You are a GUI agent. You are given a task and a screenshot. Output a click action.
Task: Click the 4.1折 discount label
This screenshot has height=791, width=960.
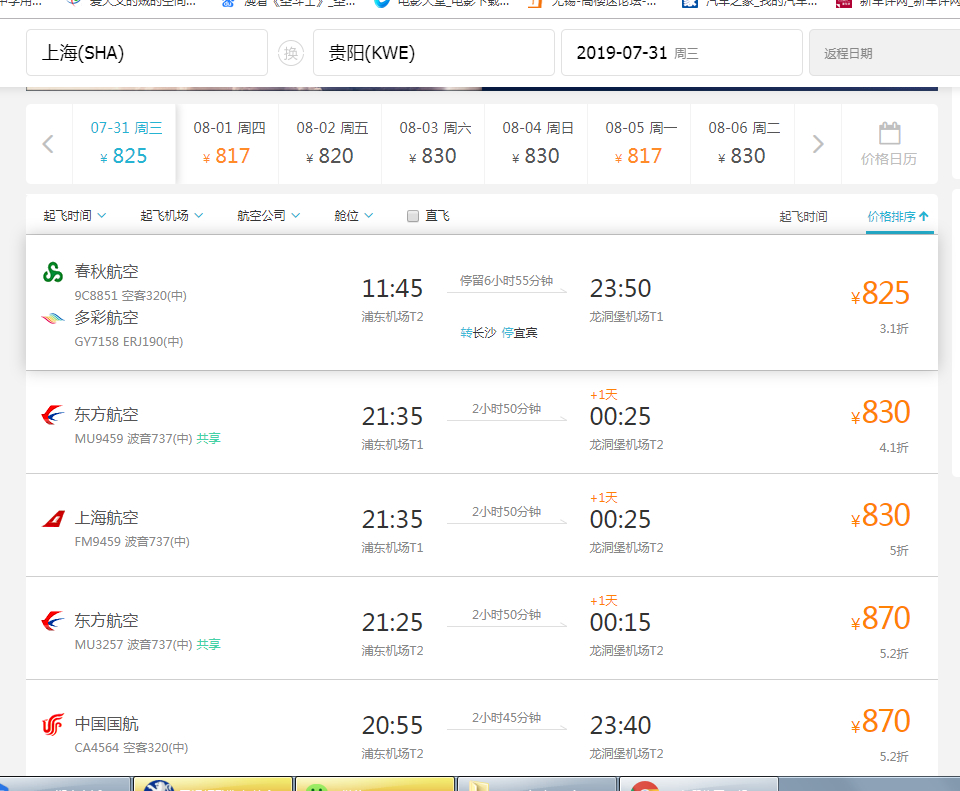pos(894,448)
